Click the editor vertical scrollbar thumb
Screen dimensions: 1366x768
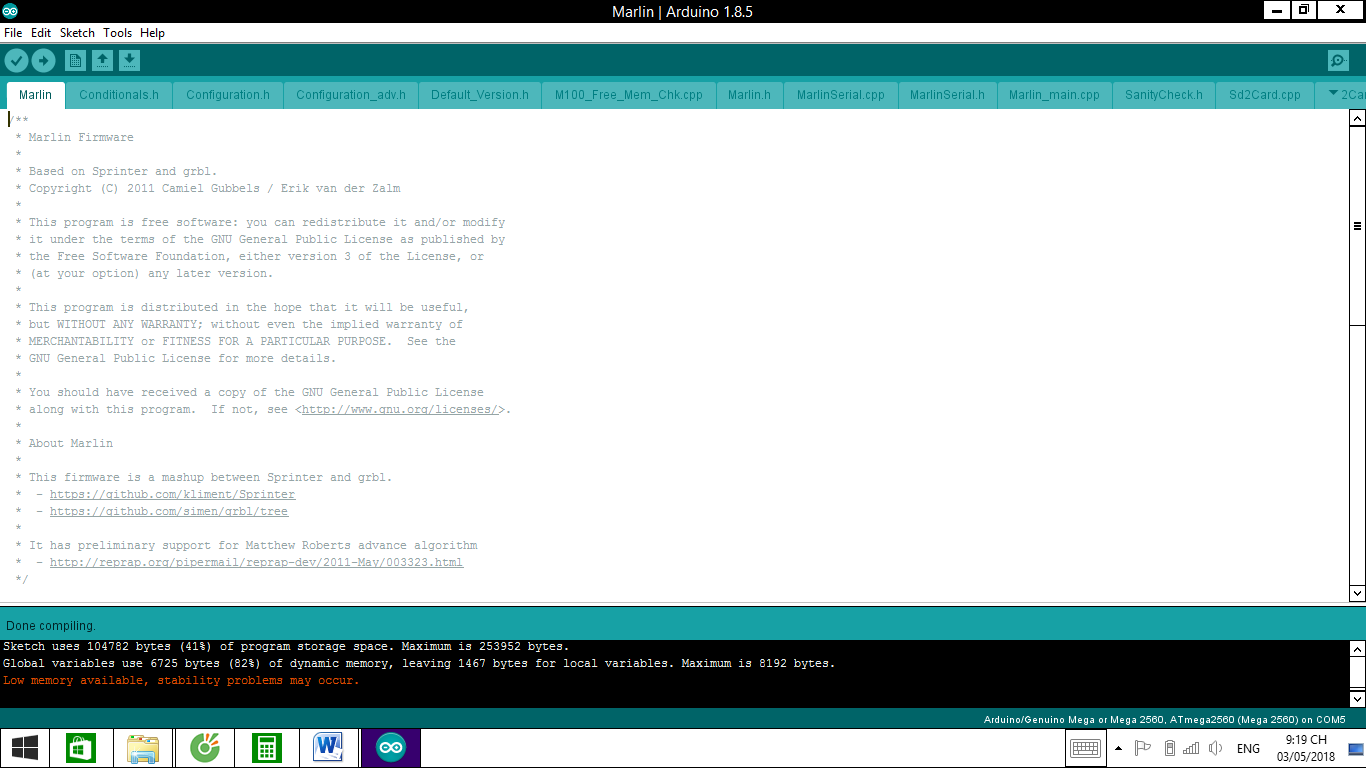[1357, 226]
